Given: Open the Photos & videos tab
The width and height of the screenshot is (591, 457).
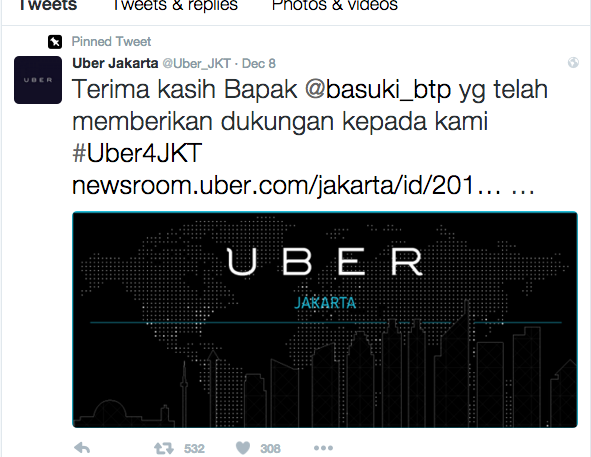Looking at the screenshot, I should (x=335, y=5).
